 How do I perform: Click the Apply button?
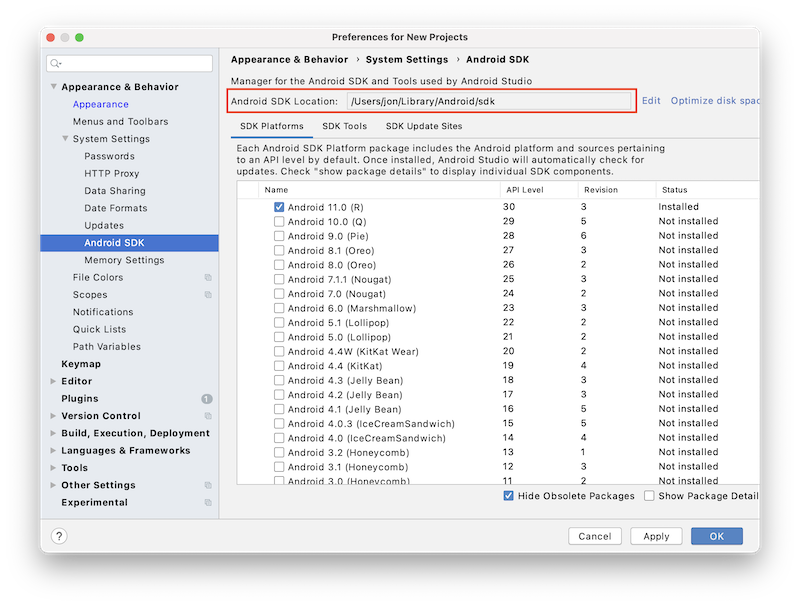click(x=656, y=536)
